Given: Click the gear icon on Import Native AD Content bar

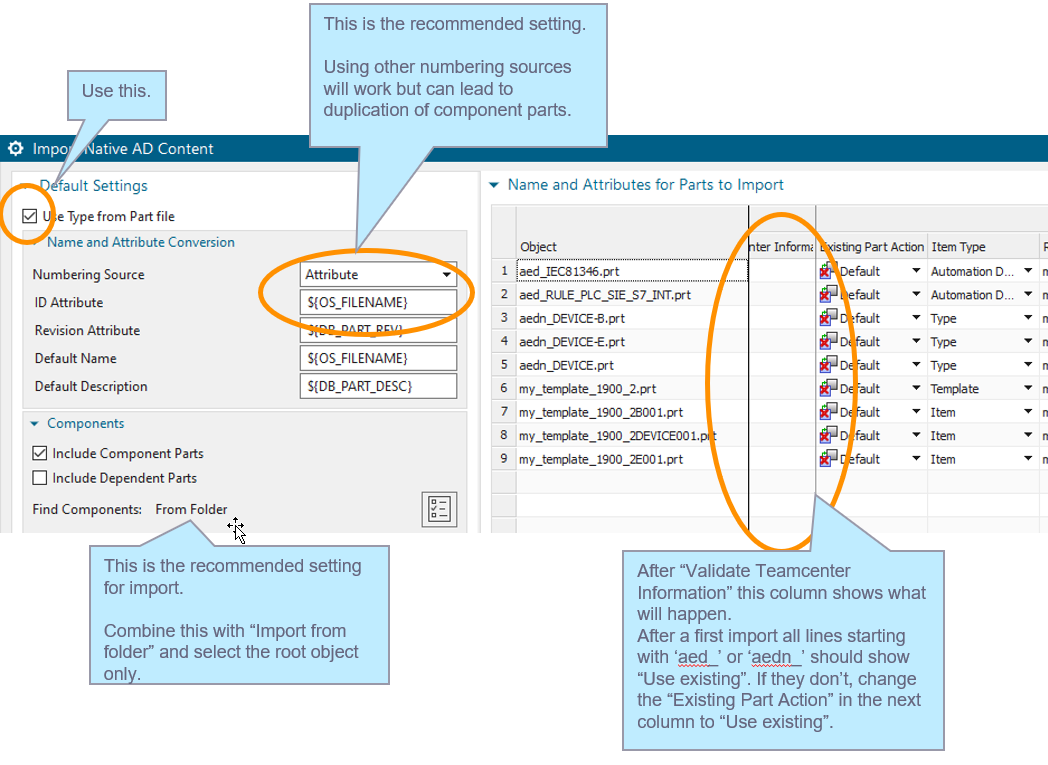Looking at the screenshot, I should click(x=16, y=148).
